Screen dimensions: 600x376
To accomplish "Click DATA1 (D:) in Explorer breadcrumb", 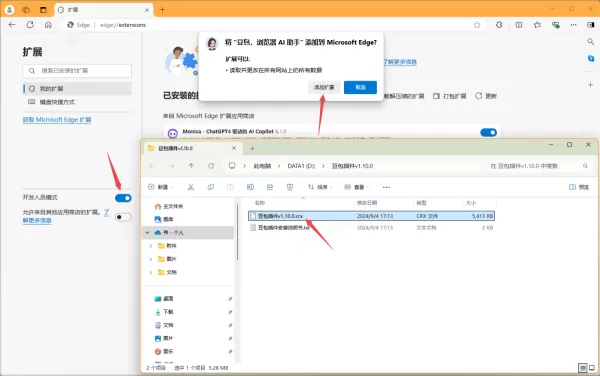I will point(301,166).
